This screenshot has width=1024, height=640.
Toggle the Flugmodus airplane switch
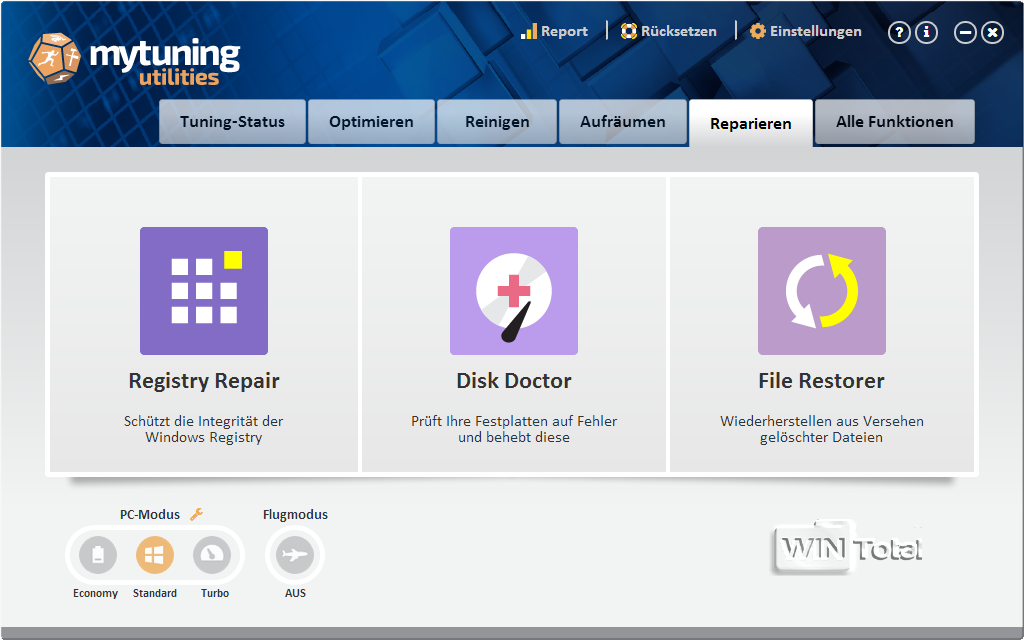coord(295,555)
